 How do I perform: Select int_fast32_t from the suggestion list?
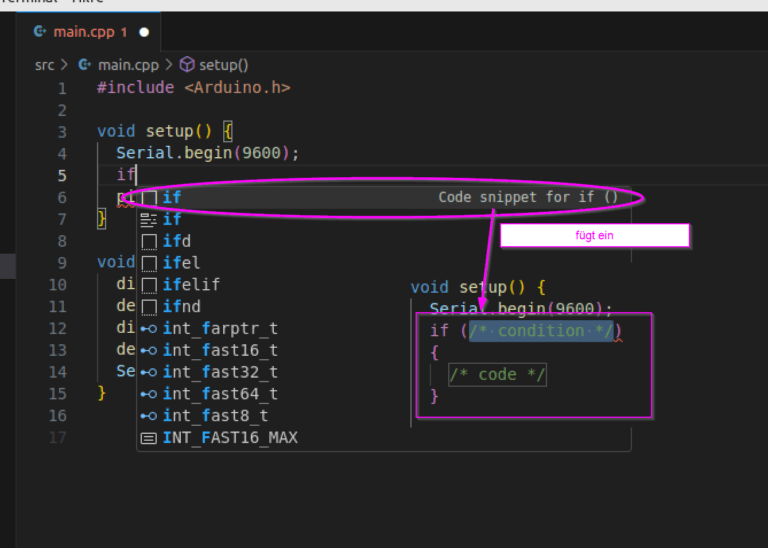coord(220,372)
